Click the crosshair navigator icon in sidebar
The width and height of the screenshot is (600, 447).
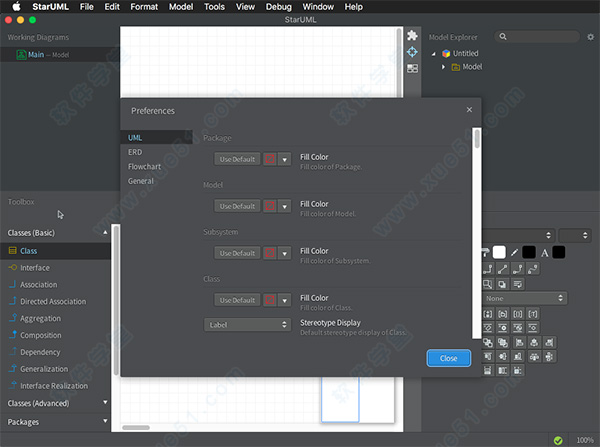pyautogui.click(x=412, y=51)
